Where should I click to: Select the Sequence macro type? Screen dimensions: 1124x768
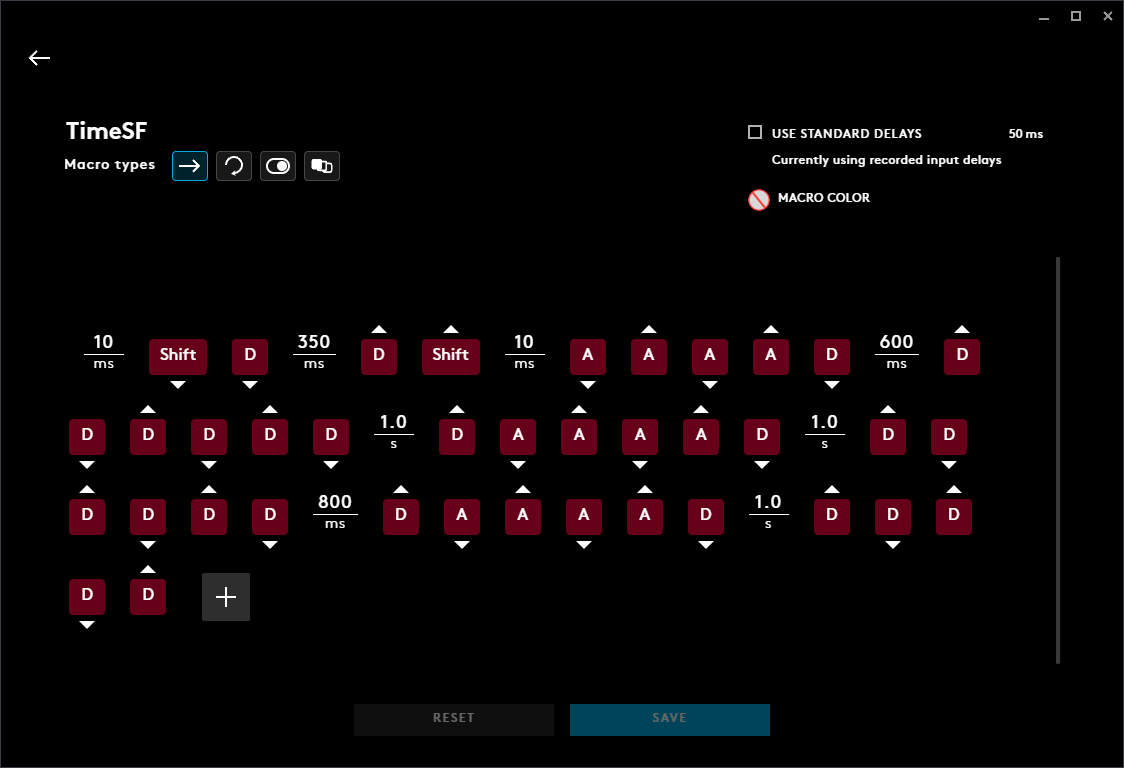click(x=322, y=166)
